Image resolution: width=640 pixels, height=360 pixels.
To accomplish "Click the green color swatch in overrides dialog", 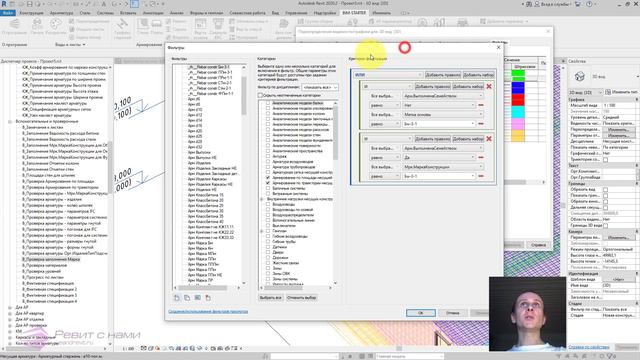I will (518, 75).
